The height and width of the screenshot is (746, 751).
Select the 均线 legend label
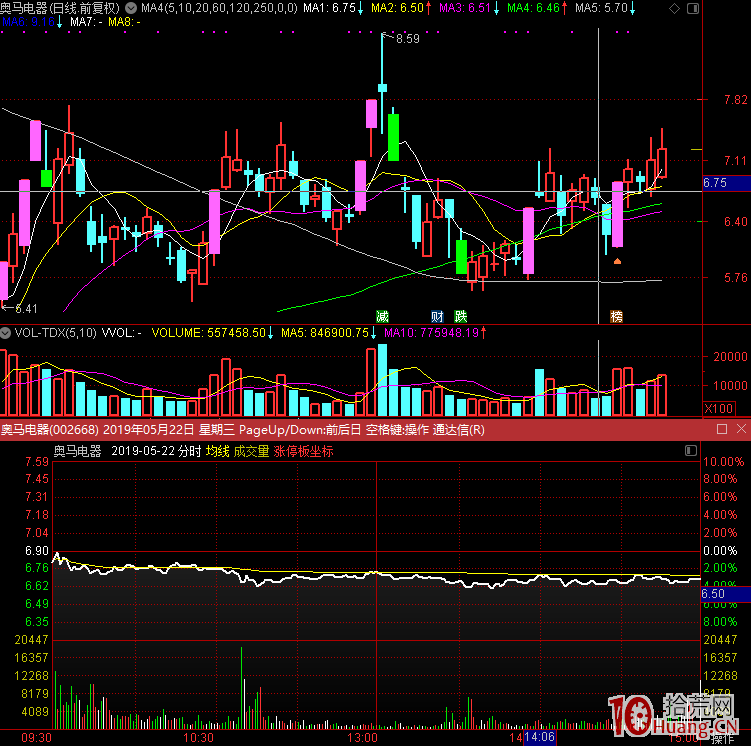[x=217, y=452]
